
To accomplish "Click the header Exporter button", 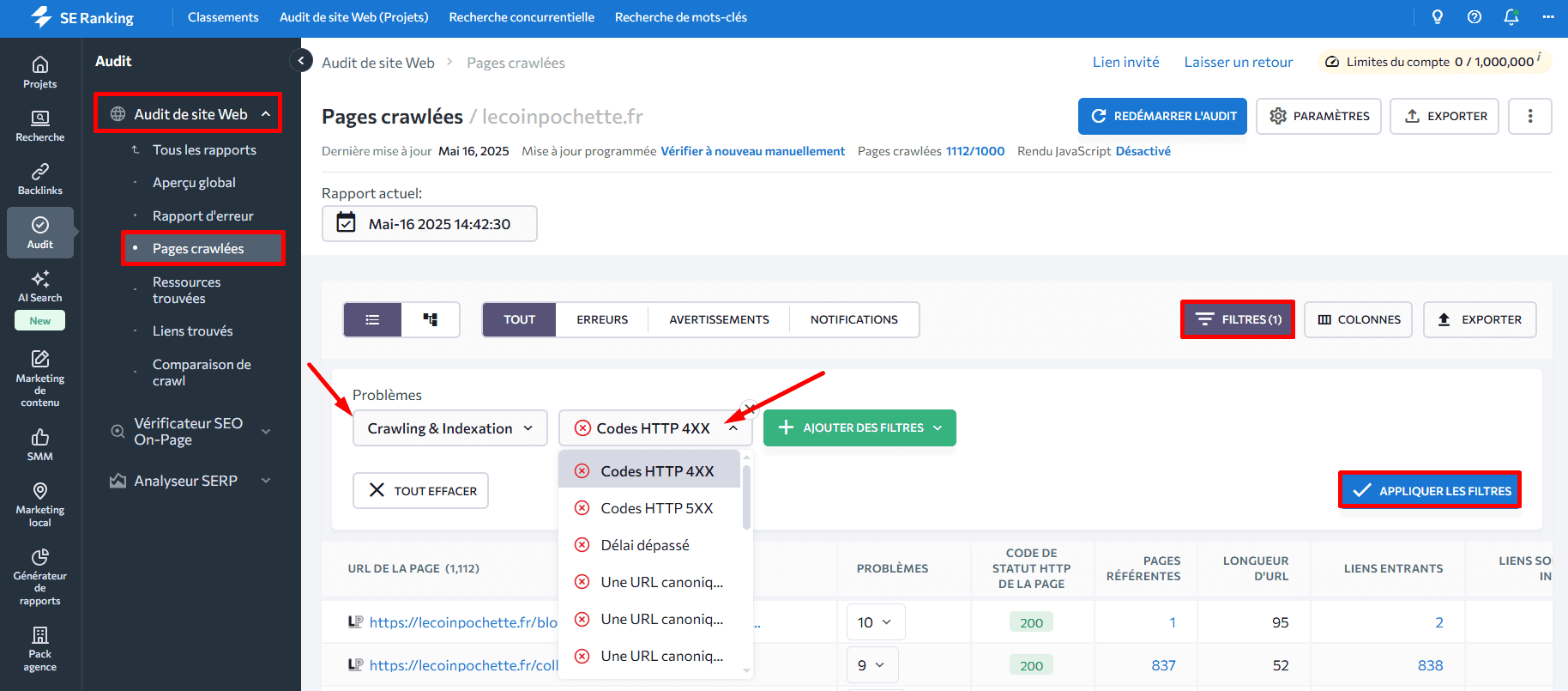I will click(1445, 116).
